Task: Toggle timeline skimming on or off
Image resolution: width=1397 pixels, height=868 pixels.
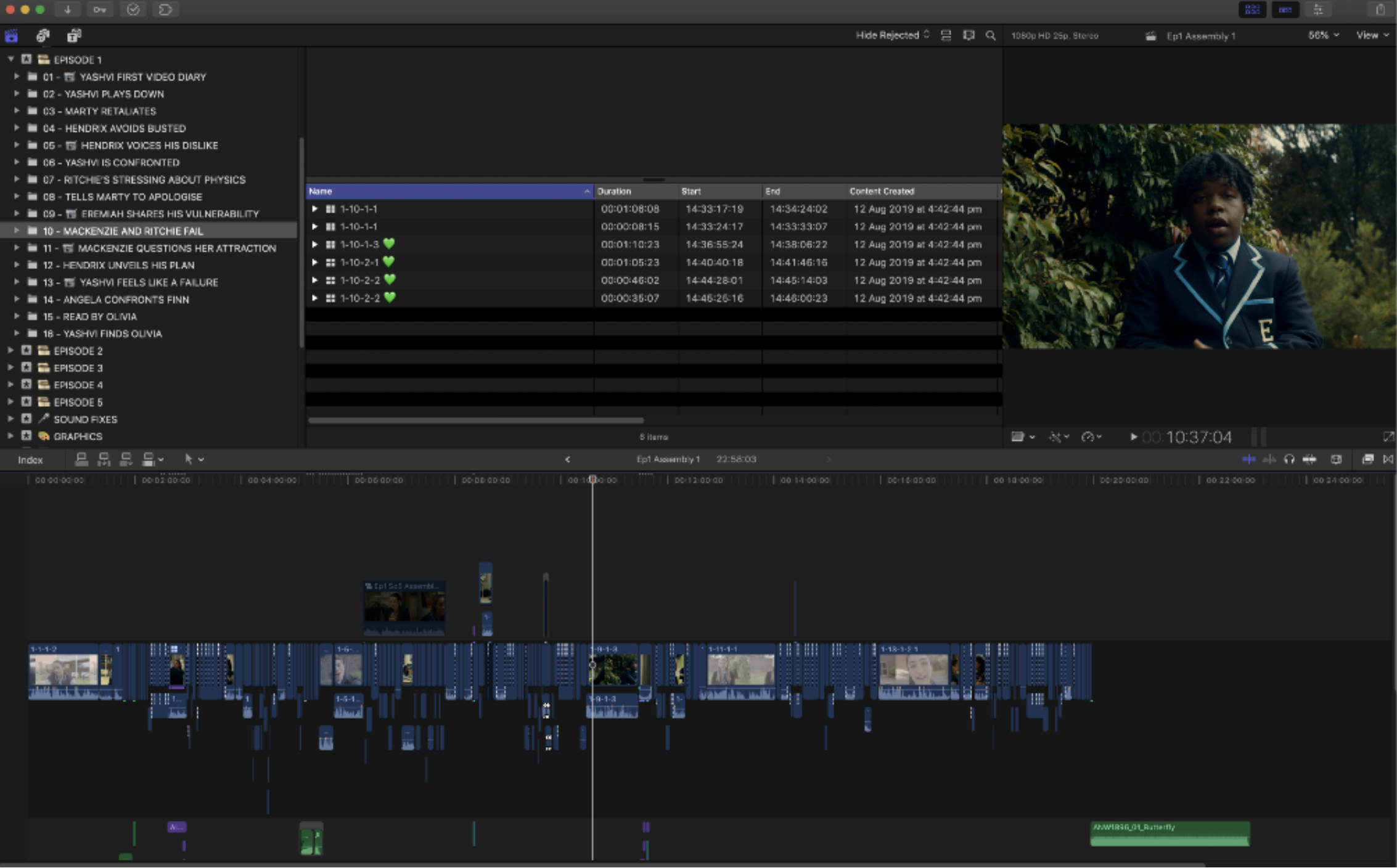Action: [1248, 459]
